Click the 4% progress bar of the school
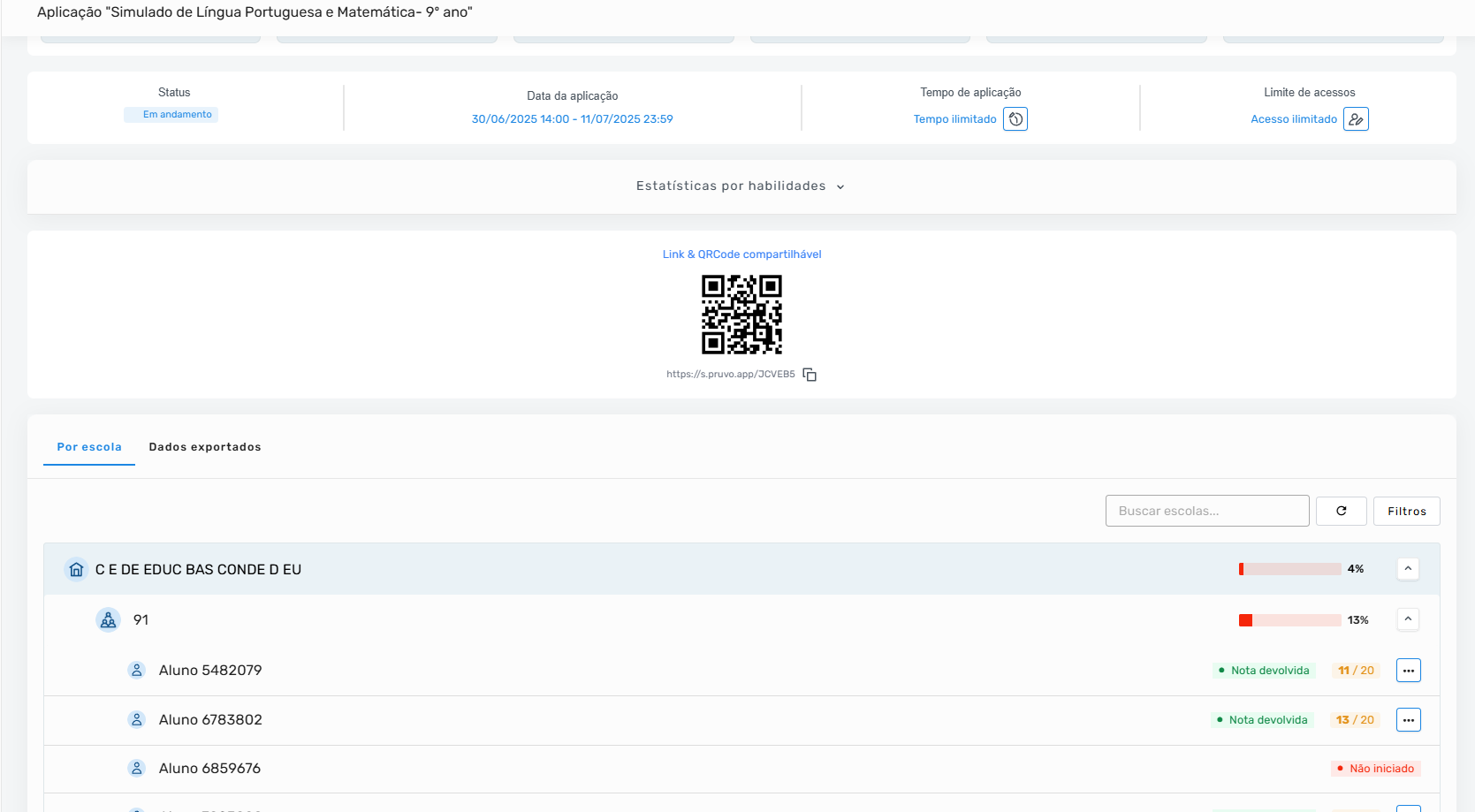The height and width of the screenshot is (812, 1475). (x=1290, y=569)
